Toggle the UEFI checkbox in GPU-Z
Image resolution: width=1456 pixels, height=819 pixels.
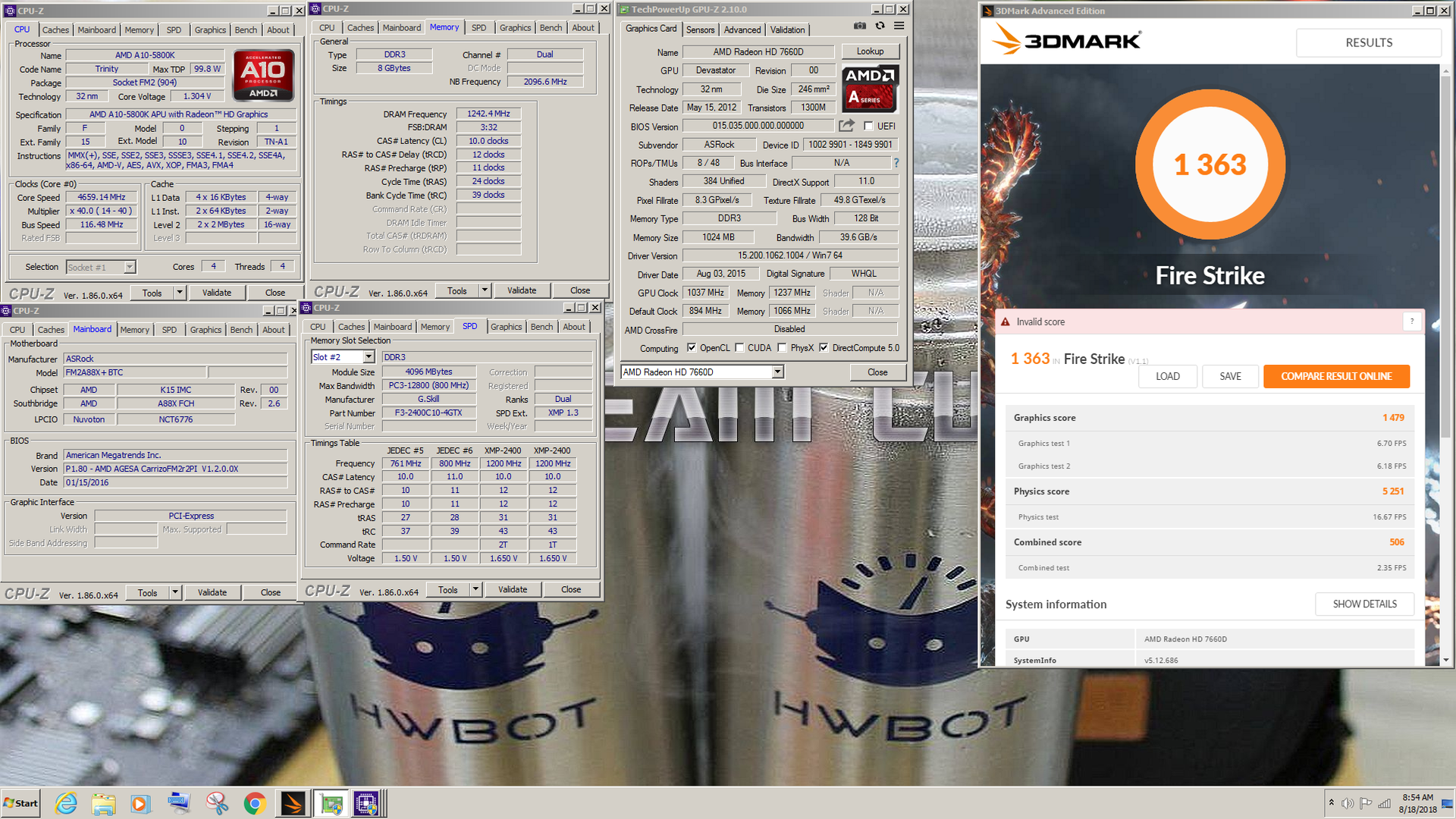[x=868, y=126]
